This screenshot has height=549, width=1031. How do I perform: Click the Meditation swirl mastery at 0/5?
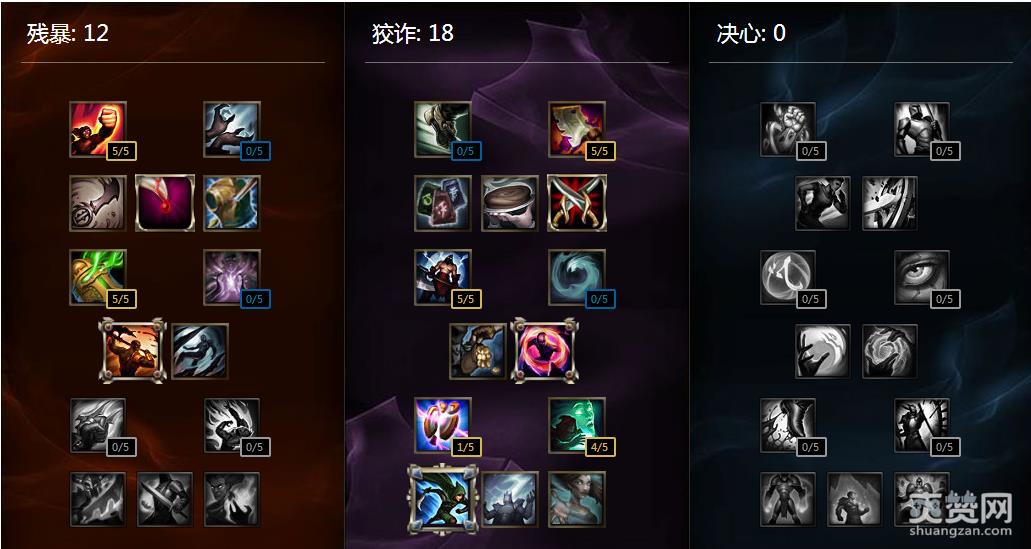click(577, 277)
